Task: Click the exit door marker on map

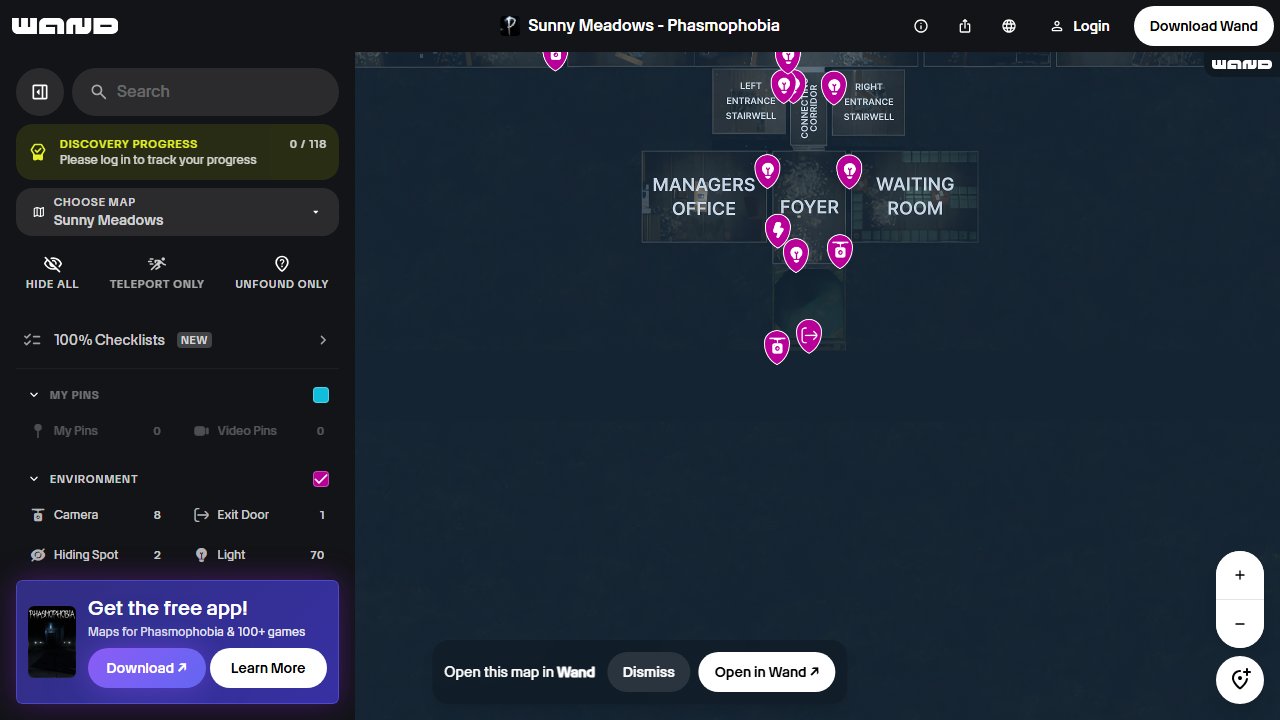Action: click(x=809, y=335)
